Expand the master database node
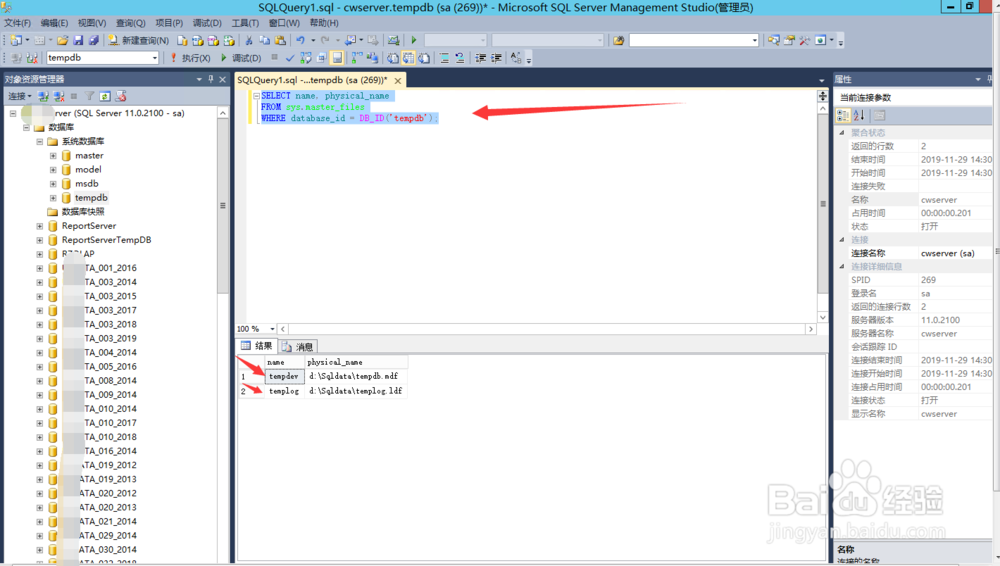Image resolution: width=1000 pixels, height=566 pixels. pyautogui.click(x=53, y=156)
